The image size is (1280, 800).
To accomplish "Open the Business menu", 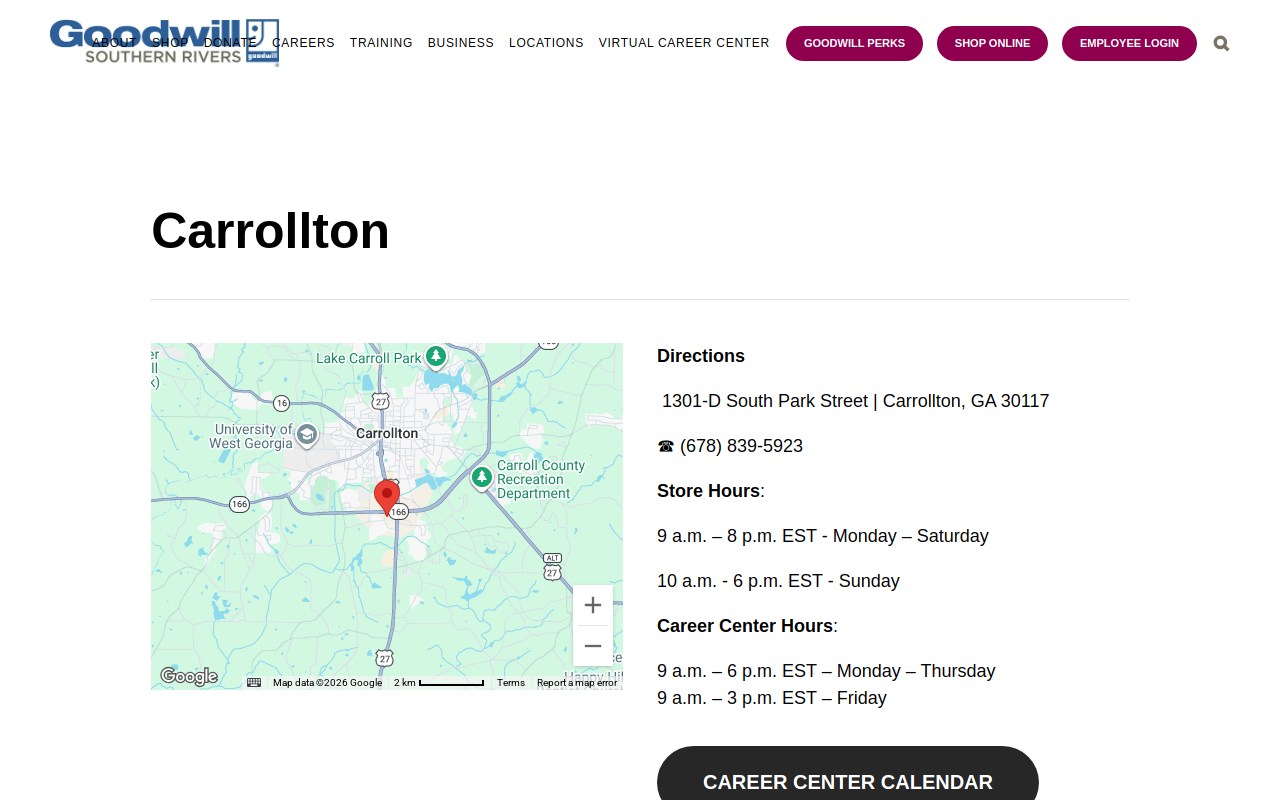I will tap(461, 43).
